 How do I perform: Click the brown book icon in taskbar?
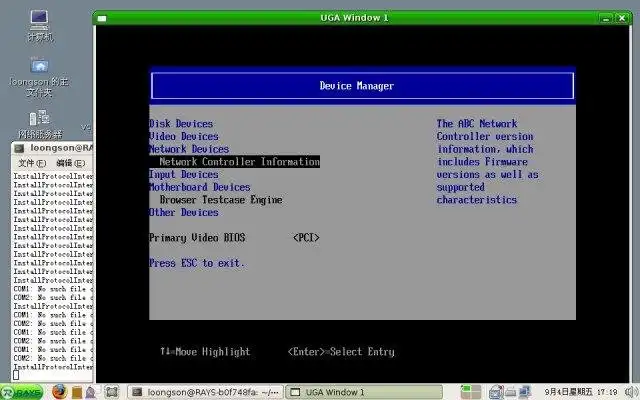coord(76,392)
